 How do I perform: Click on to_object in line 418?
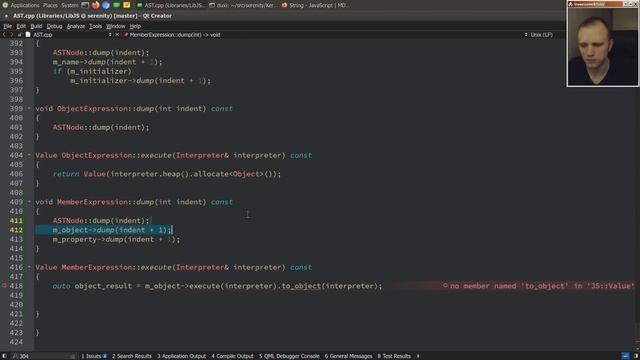click(301, 286)
